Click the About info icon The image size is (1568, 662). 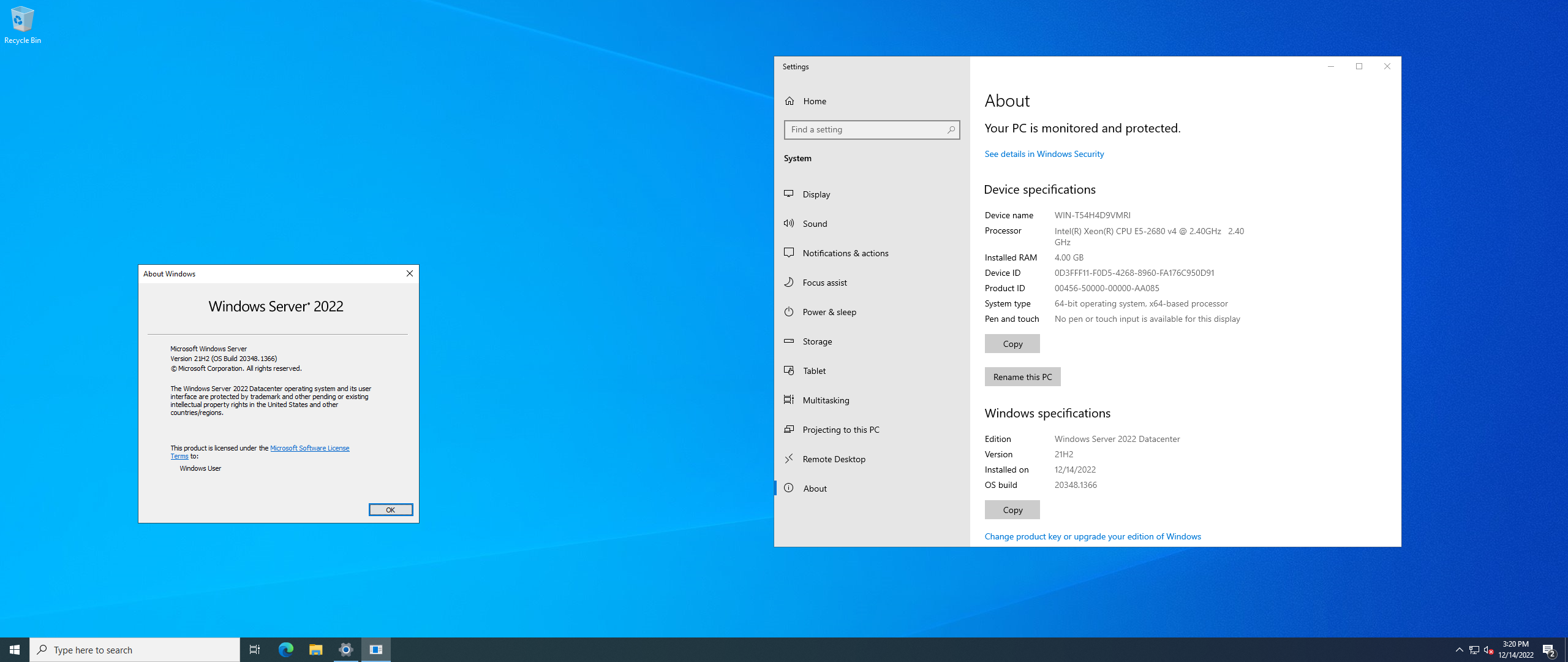(x=789, y=488)
